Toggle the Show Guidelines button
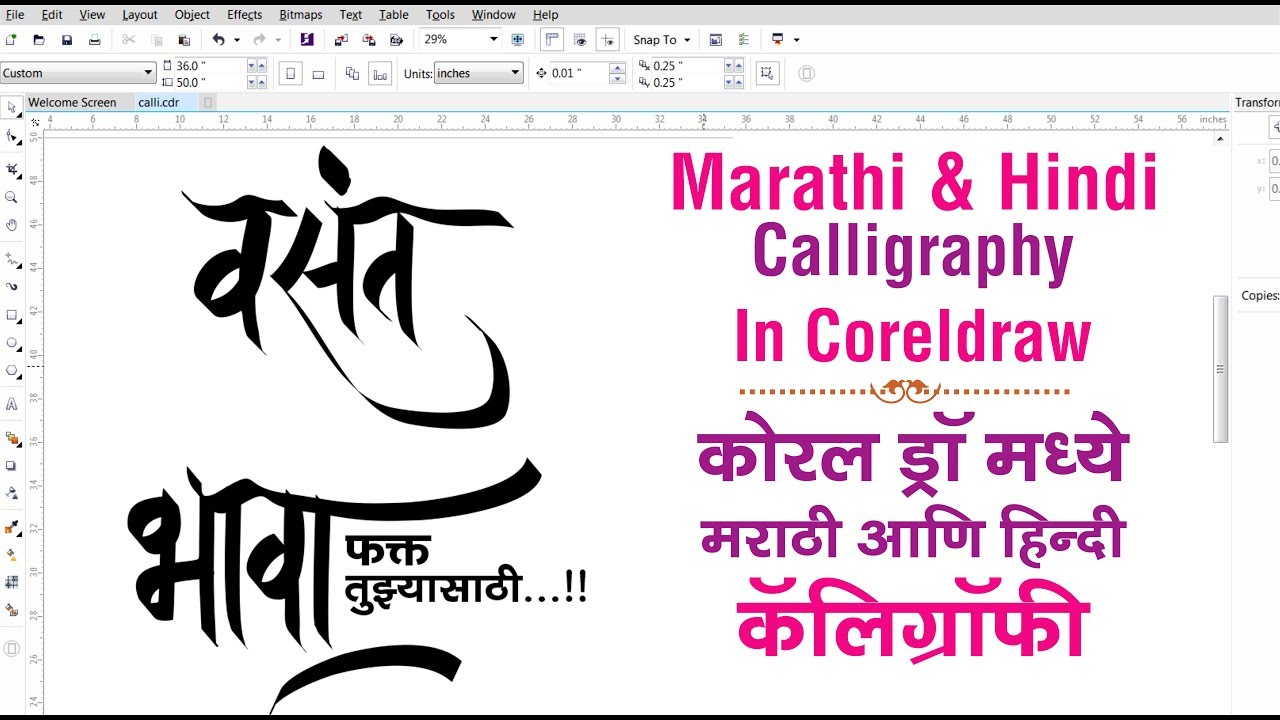 point(607,40)
